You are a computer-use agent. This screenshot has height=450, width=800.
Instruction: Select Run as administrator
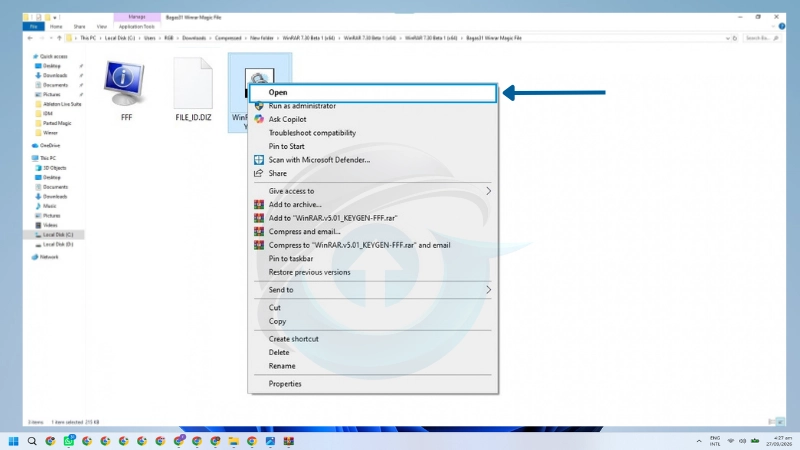(x=373, y=106)
